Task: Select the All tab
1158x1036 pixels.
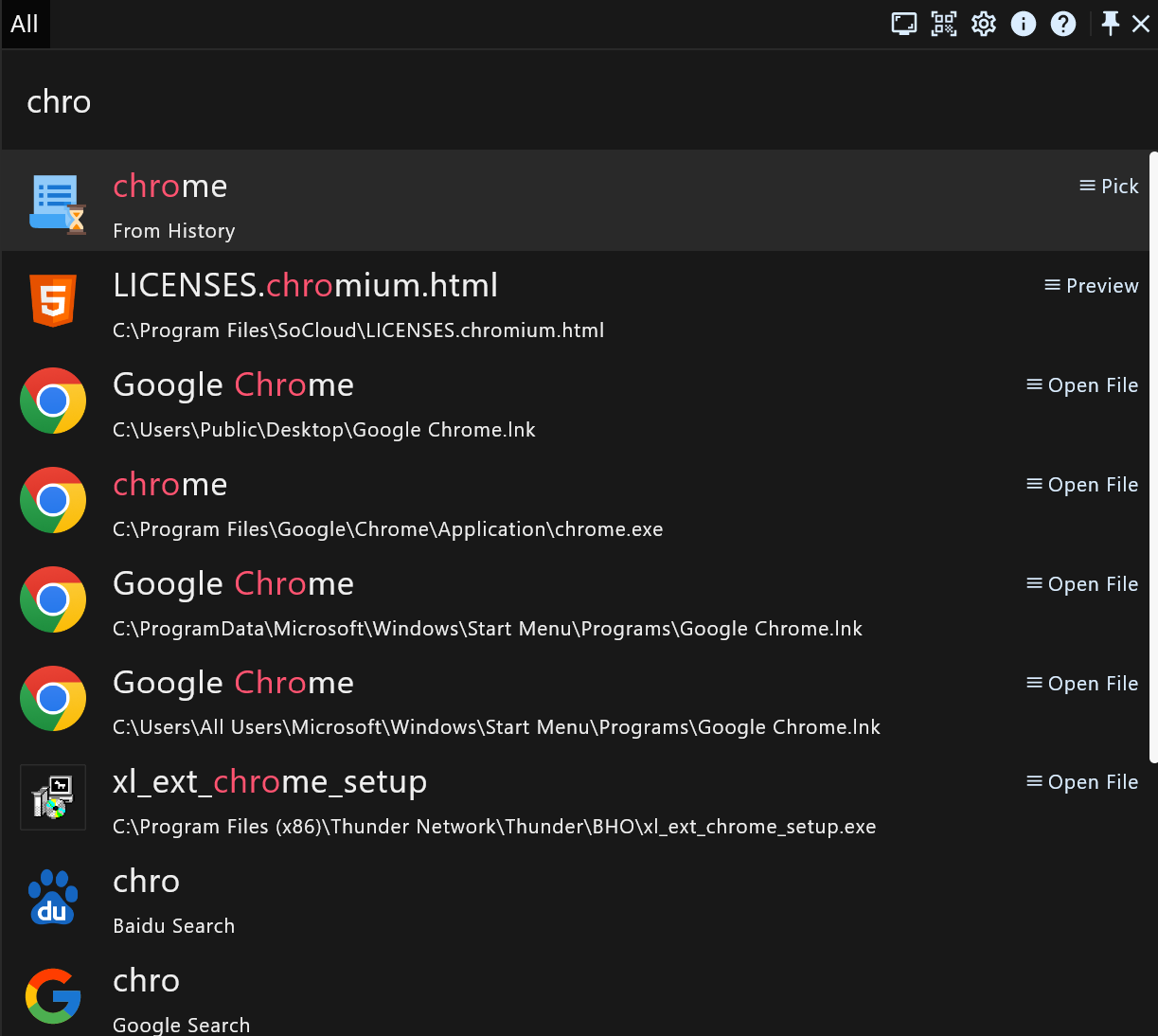Action: (25, 24)
